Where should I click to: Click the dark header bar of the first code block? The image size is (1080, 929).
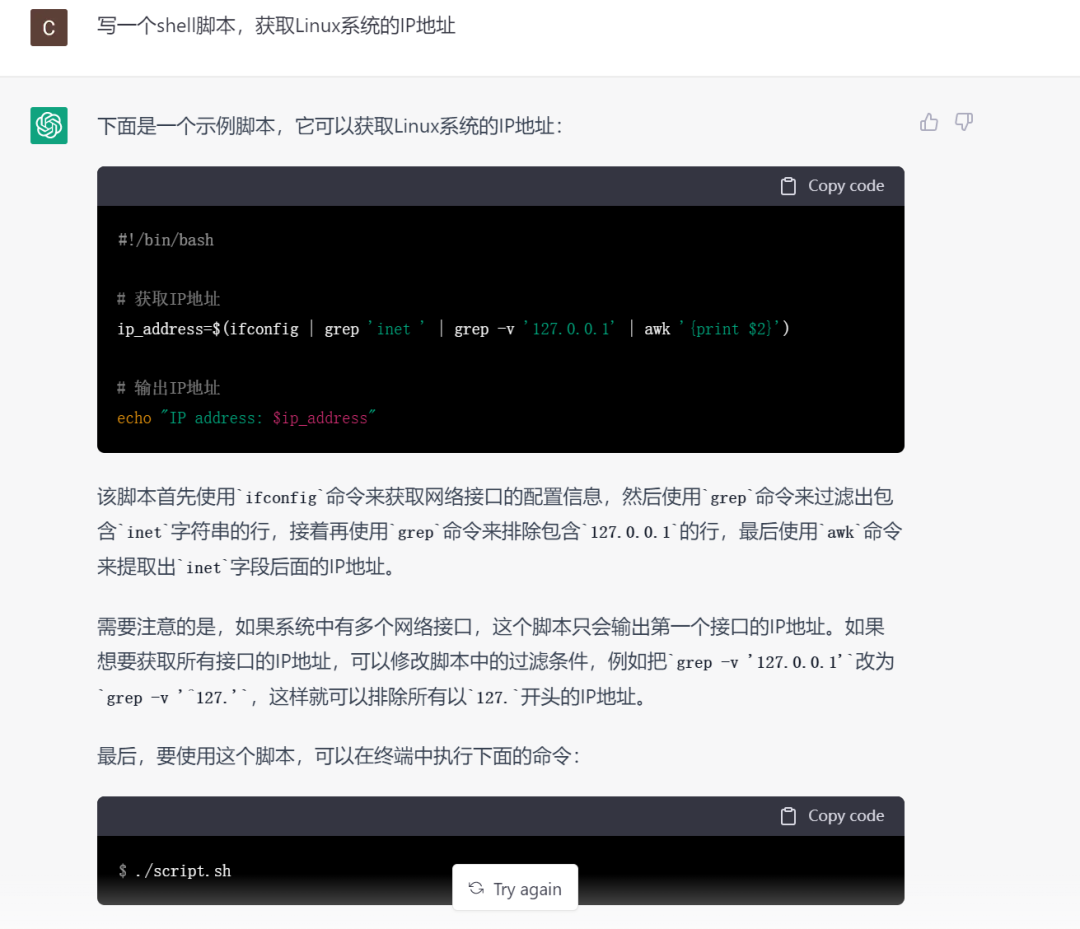tap(400, 185)
